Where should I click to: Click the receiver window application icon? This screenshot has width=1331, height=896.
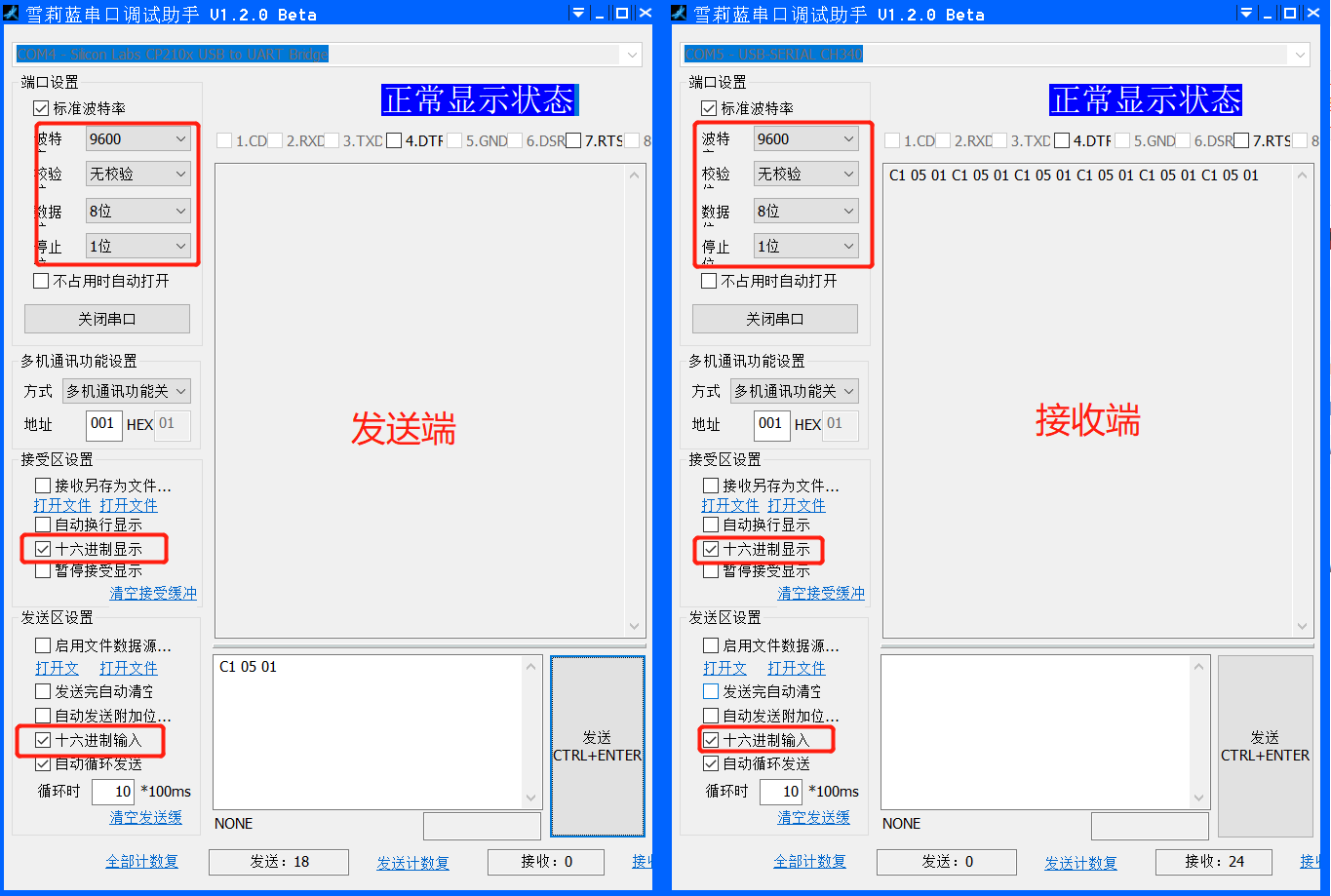point(679,12)
